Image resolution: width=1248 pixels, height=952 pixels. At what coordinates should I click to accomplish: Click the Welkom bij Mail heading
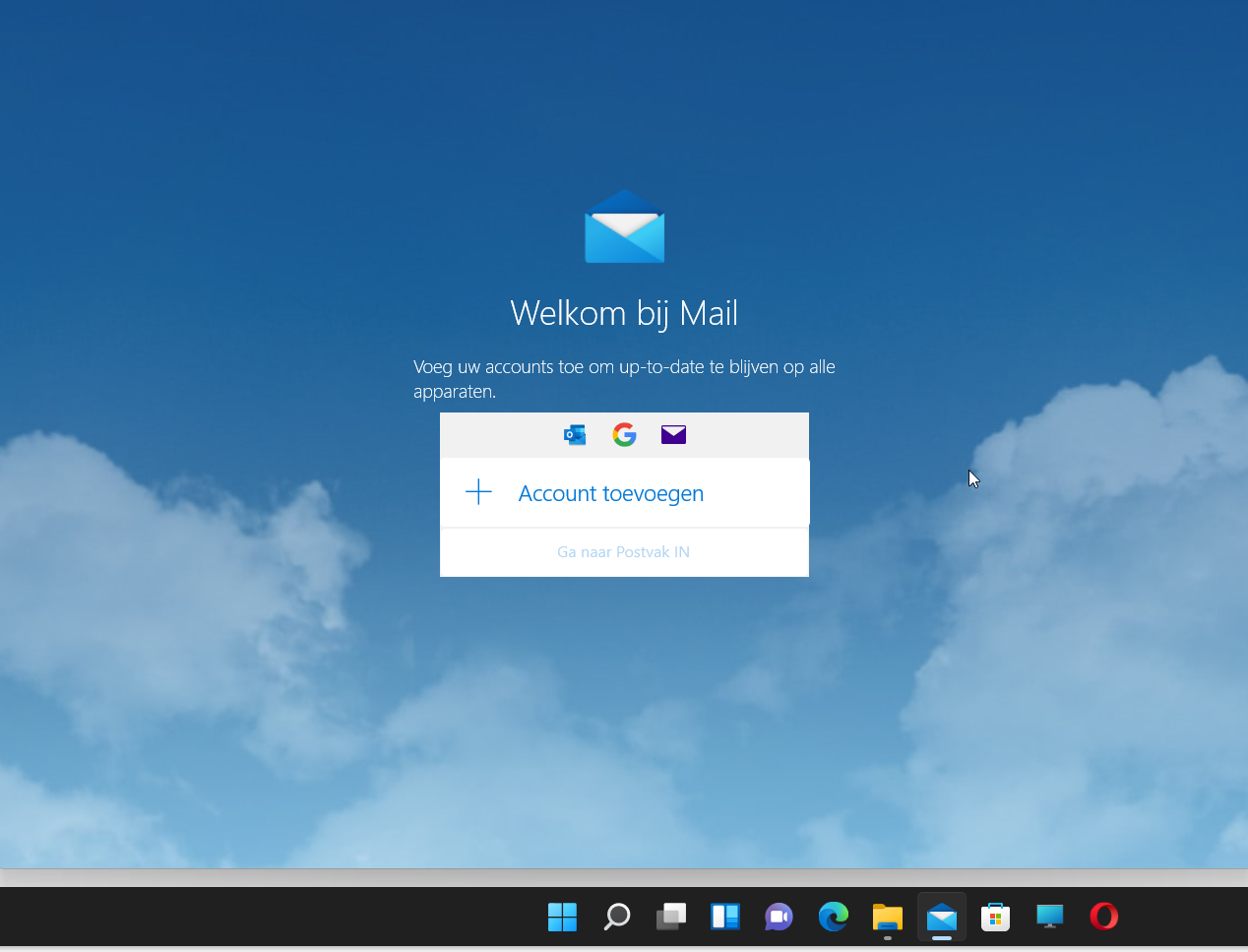624,313
